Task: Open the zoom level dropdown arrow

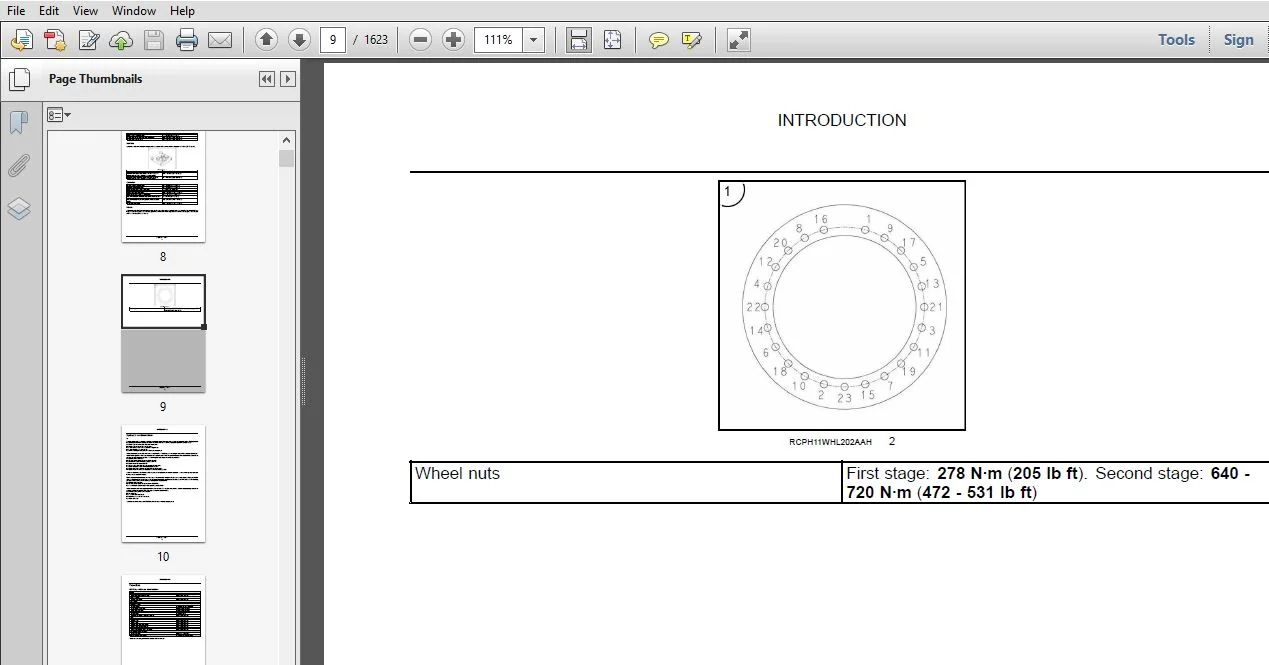Action: click(534, 40)
